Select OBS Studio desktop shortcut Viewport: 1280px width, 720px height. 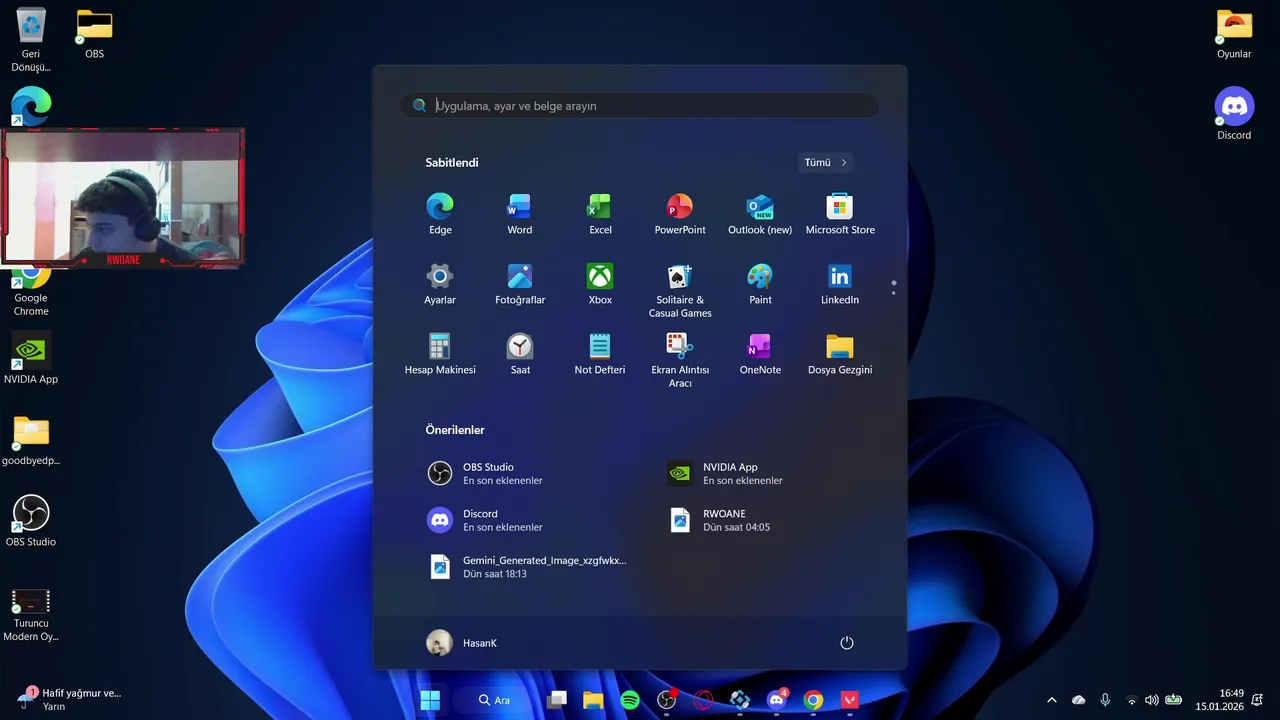[31, 521]
